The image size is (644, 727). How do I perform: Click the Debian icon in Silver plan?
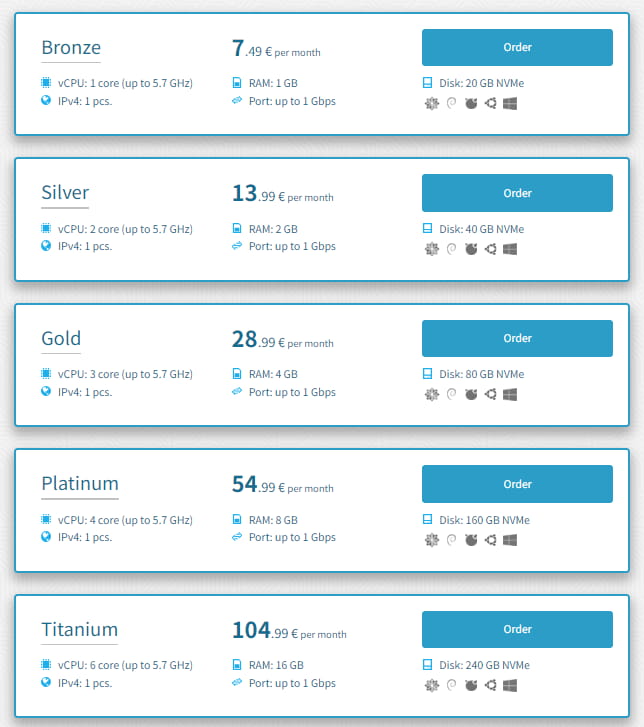451,249
